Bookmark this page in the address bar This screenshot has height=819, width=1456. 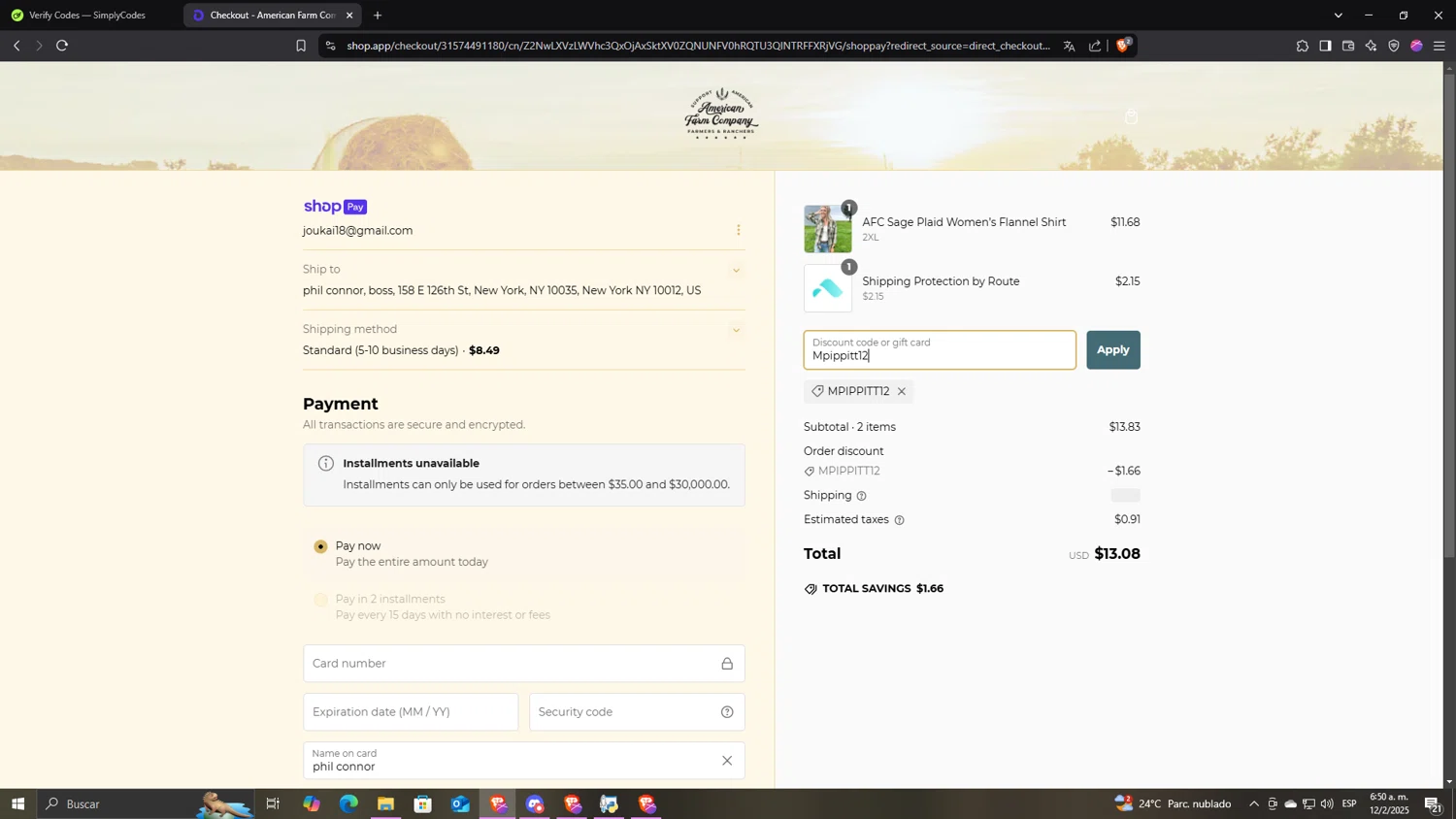[x=301, y=46]
